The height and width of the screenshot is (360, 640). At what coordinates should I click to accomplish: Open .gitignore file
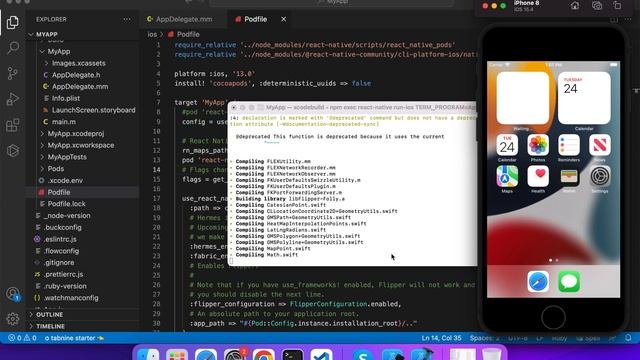click(x=59, y=263)
